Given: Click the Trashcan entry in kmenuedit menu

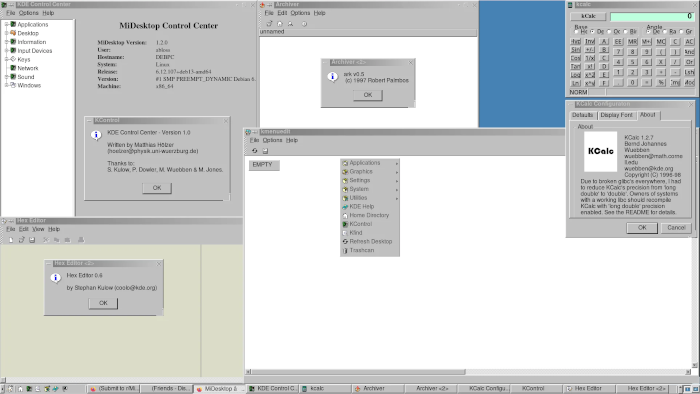Looking at the screenshot, I should pos(370,250).
